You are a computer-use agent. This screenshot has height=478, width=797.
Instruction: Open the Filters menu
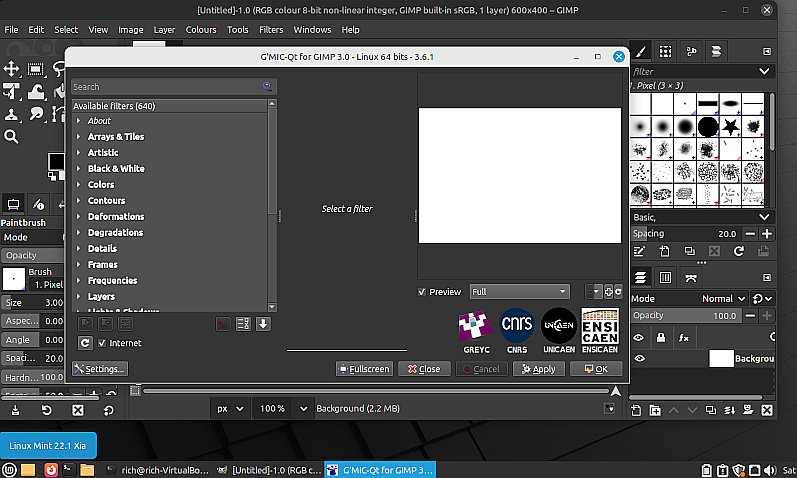coord(271,29)
